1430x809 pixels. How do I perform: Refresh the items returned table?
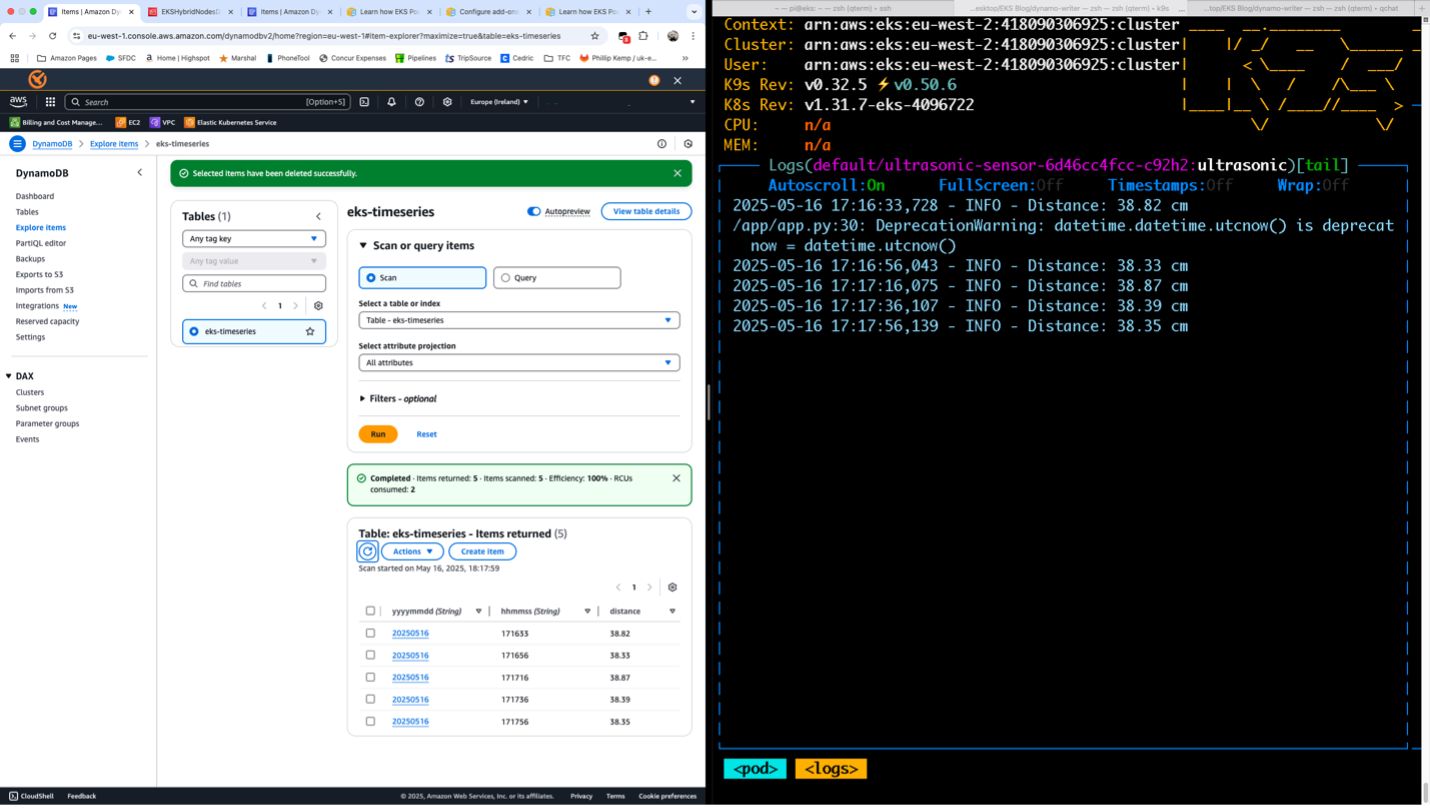pos(367,551)
